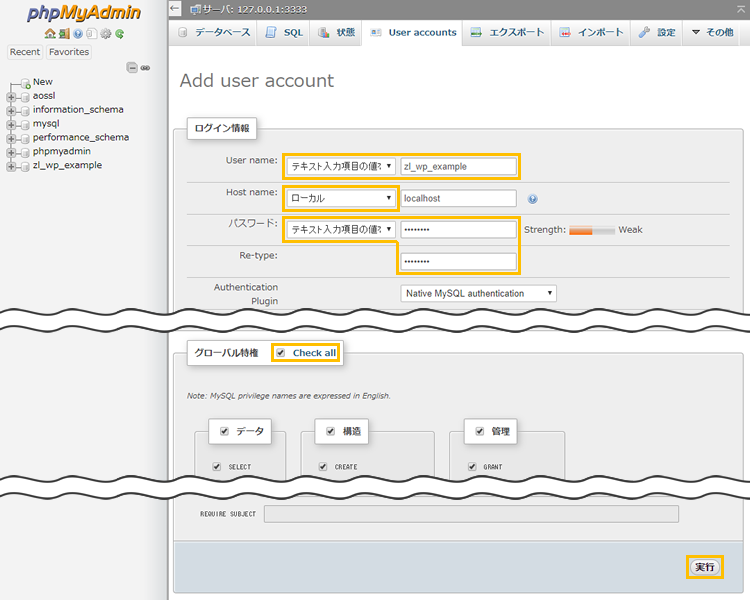This screenshot has width=750, height=600.
Task: Toggle the GRANT privilege checkbox
Action: coord(473,467)
